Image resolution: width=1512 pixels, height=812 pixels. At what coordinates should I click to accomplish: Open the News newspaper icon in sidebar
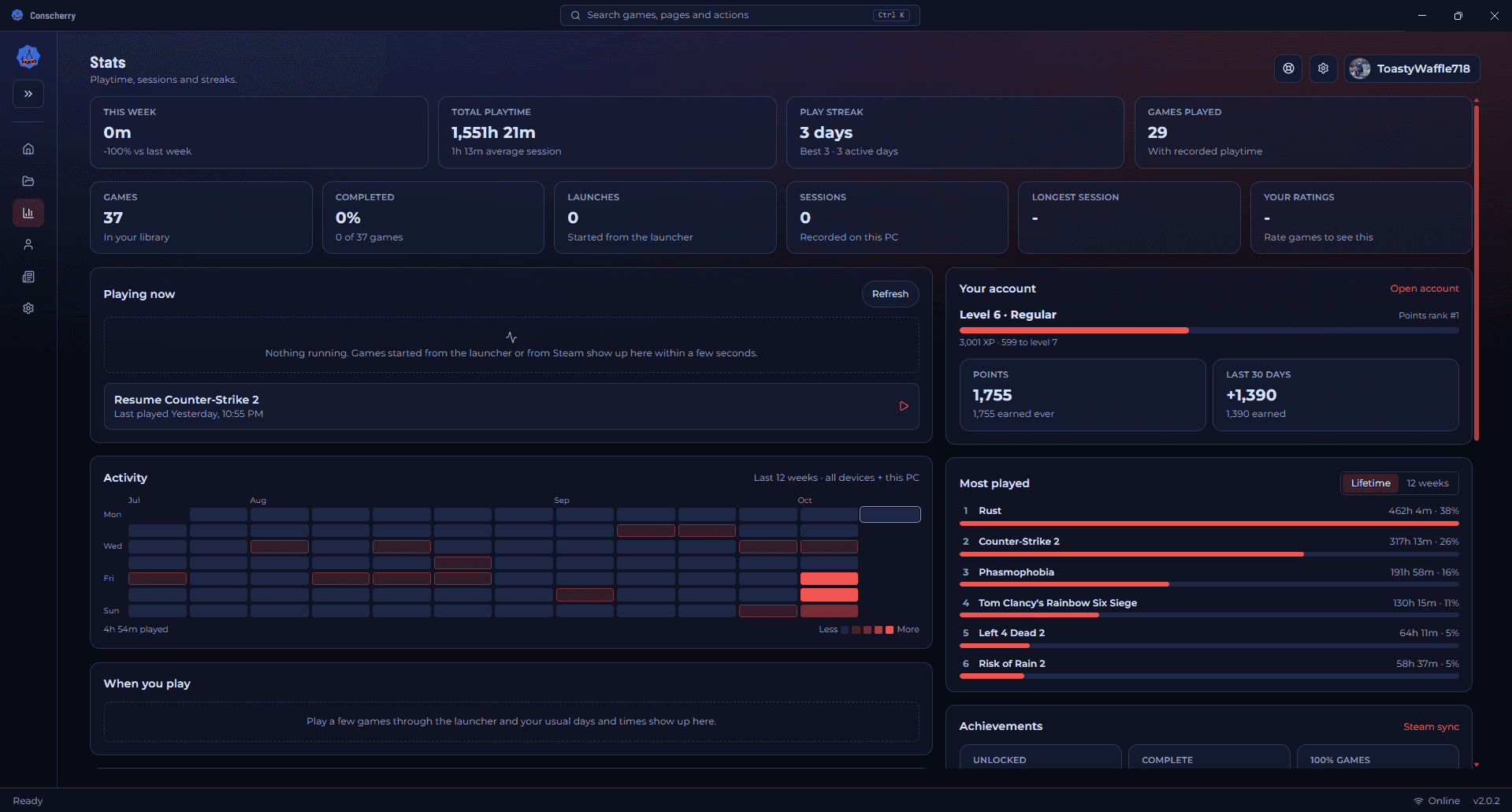tap(28, 277)
